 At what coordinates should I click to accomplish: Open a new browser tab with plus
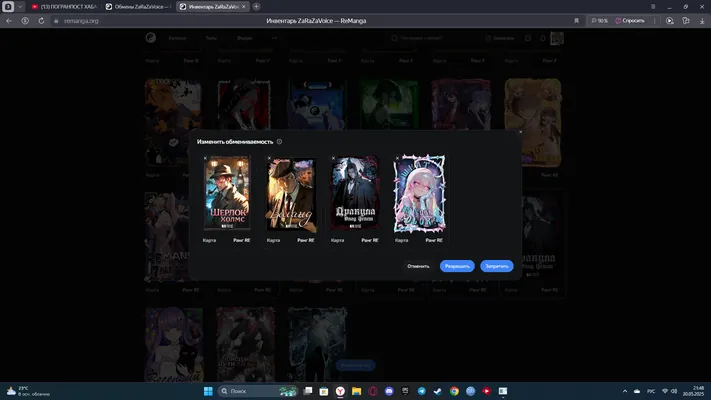click(x=256, y=7)
